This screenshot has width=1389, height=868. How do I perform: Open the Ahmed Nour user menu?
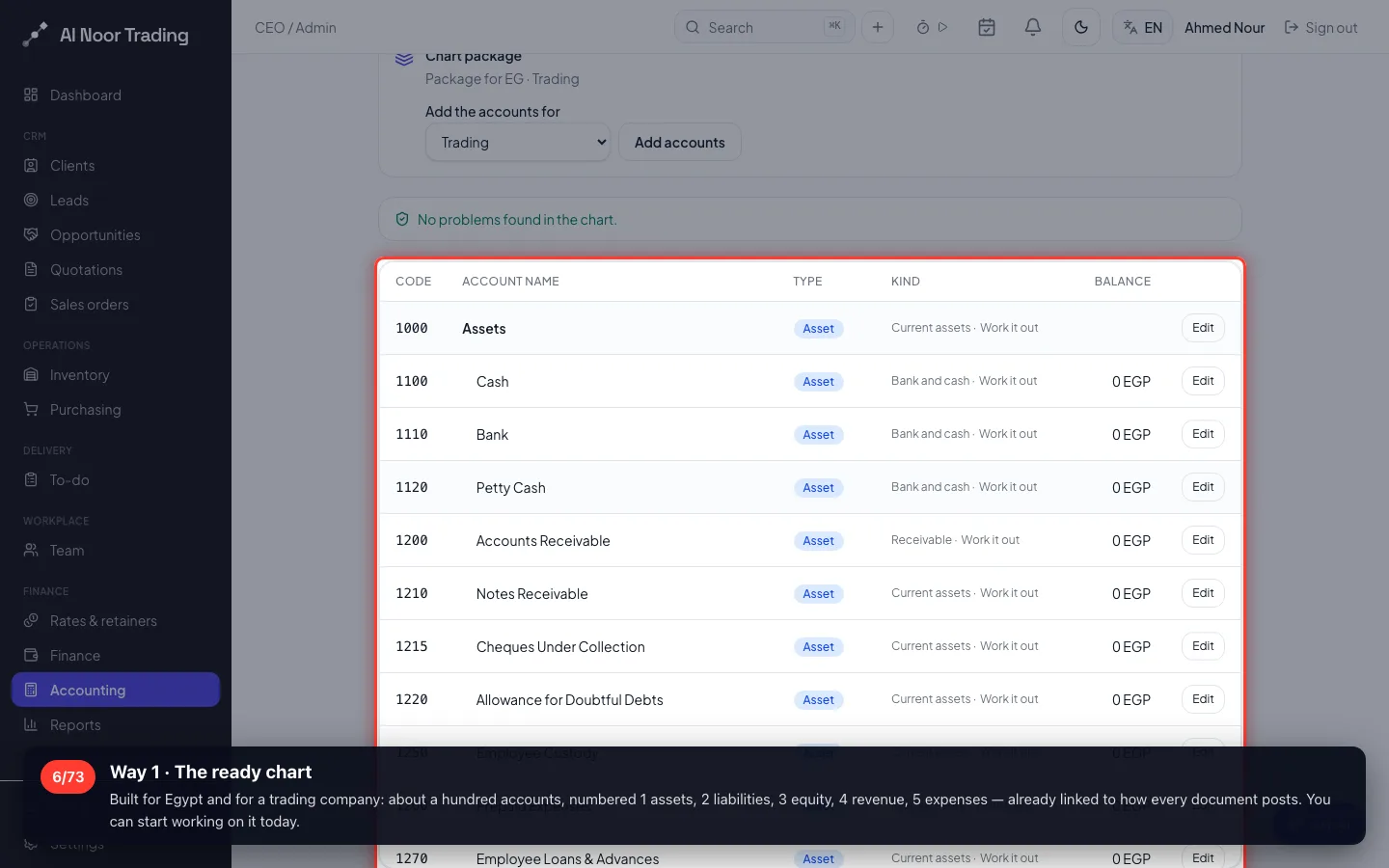(x=1224, y=27)
